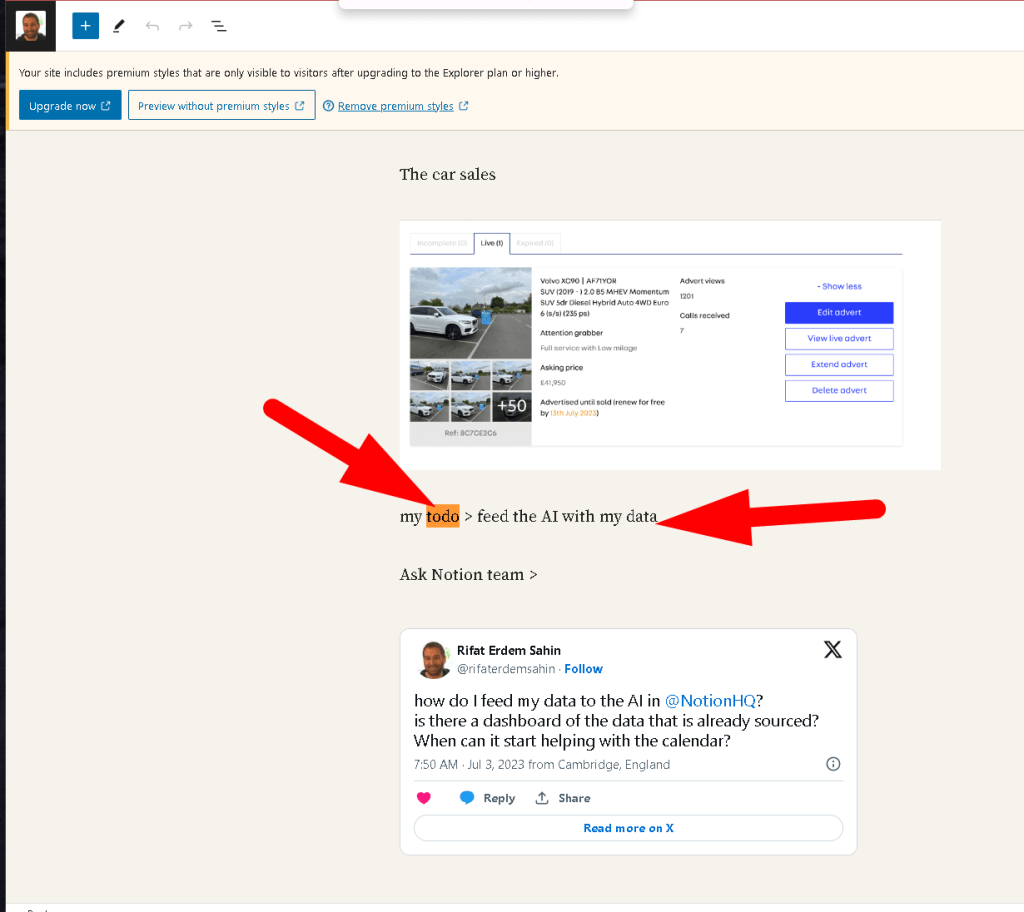Click the 'Live (1)' tab in the image
The height and width of the screenshot is (912, 1024).
(492, 243)
